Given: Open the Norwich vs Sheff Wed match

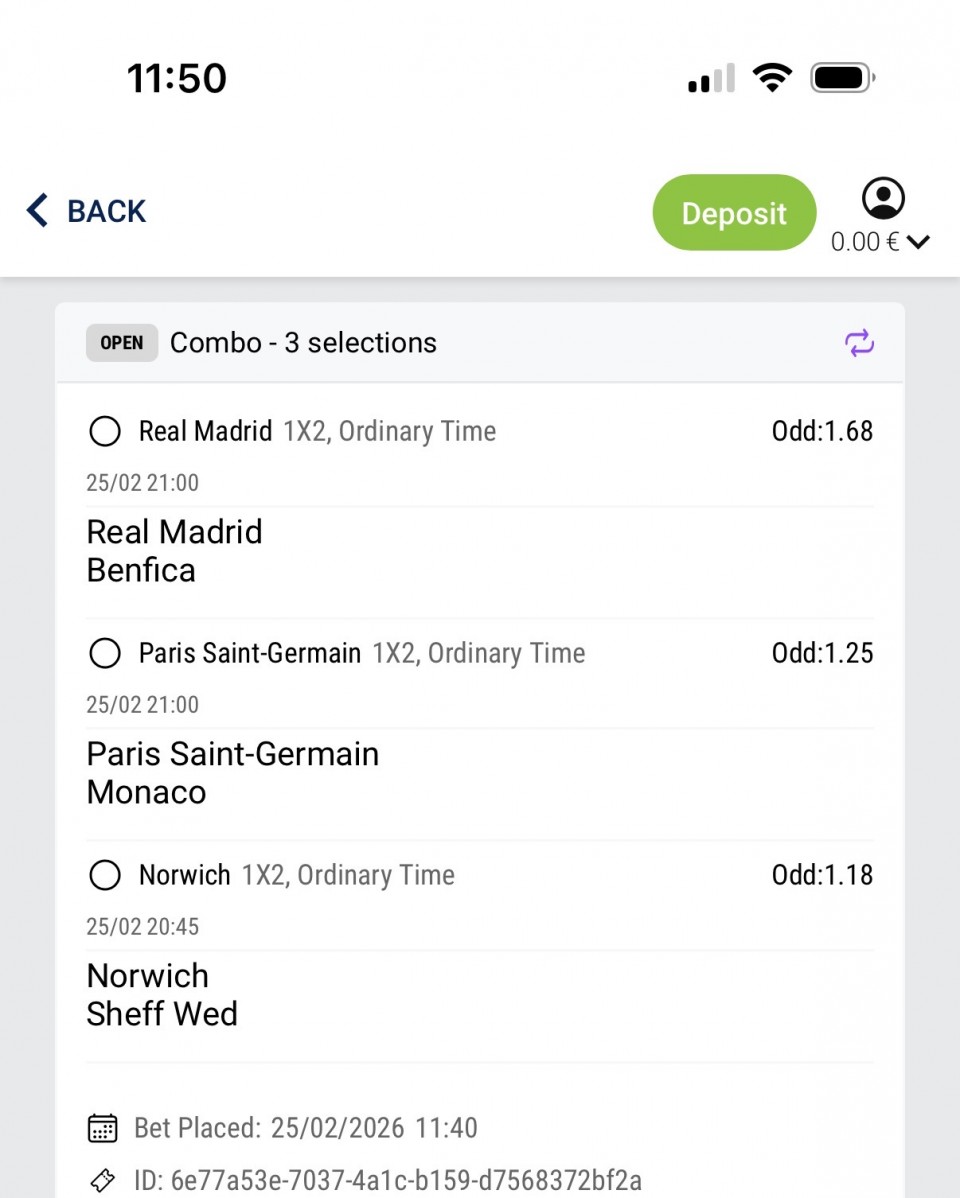Looking at the screenshot, I should point(162,995).
